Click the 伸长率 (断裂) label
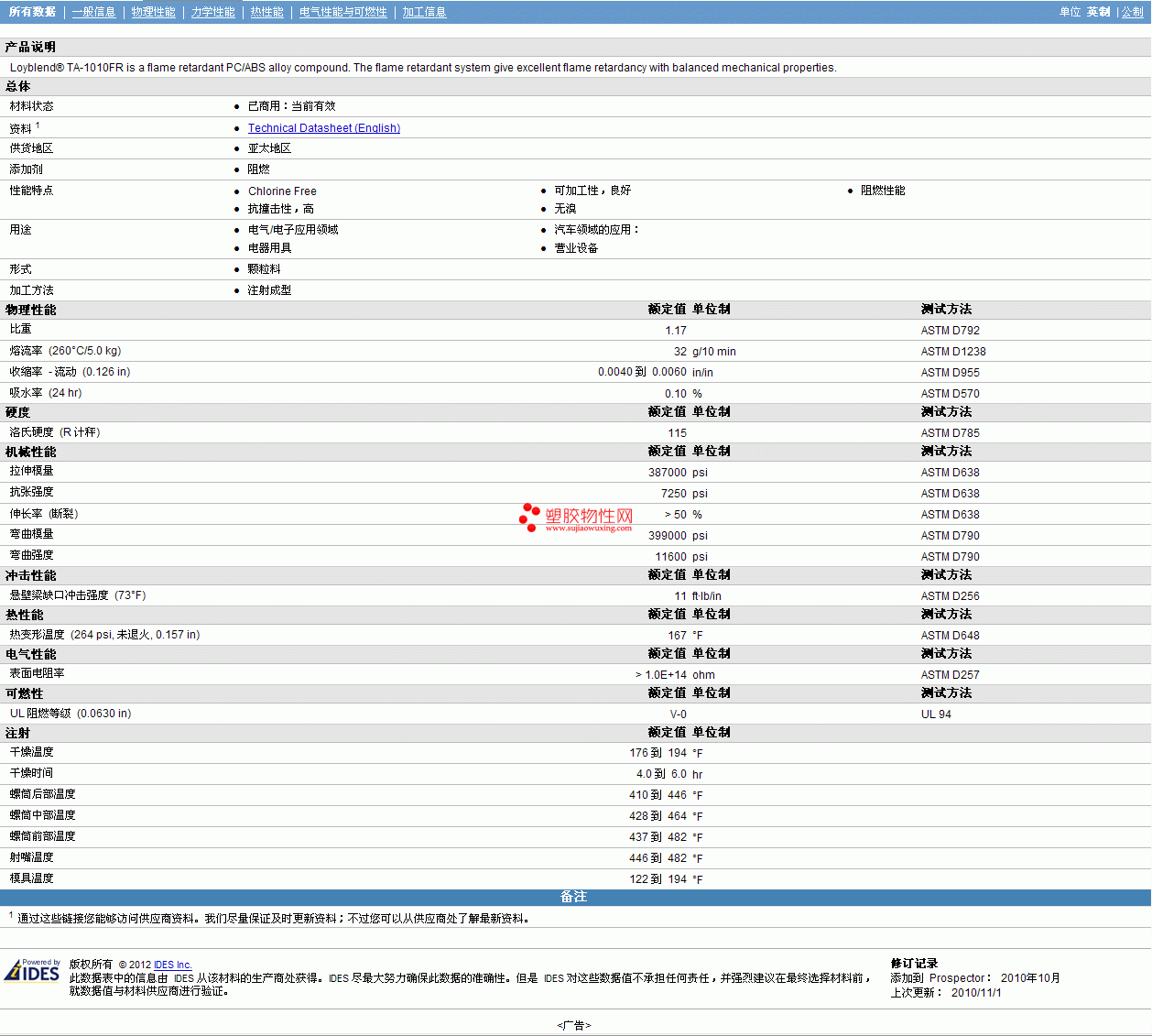 point(44,514)
